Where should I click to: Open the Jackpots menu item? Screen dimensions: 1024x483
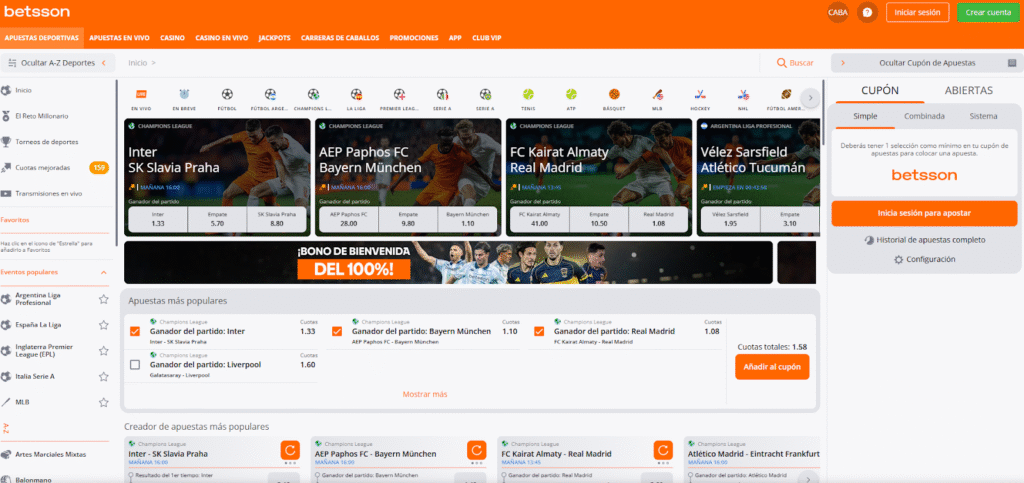coord(274,38)
